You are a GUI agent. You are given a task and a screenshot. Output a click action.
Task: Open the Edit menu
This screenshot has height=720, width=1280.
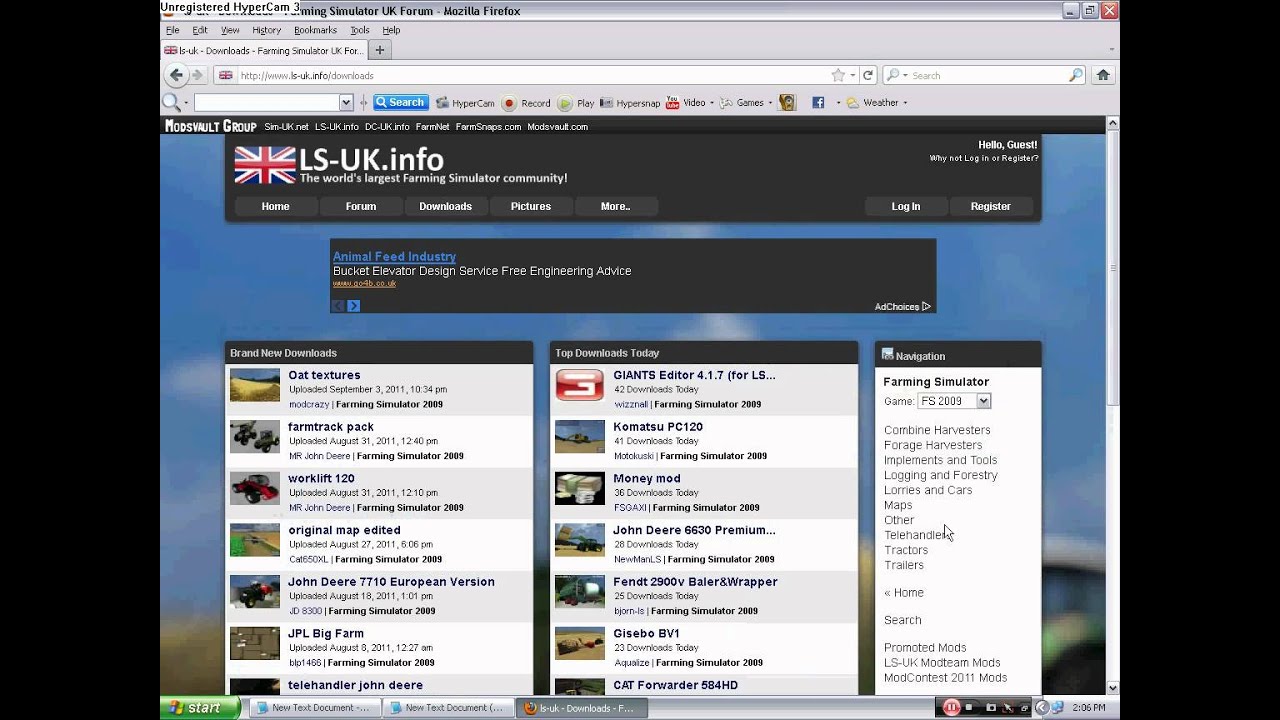[x=200, y=30]
